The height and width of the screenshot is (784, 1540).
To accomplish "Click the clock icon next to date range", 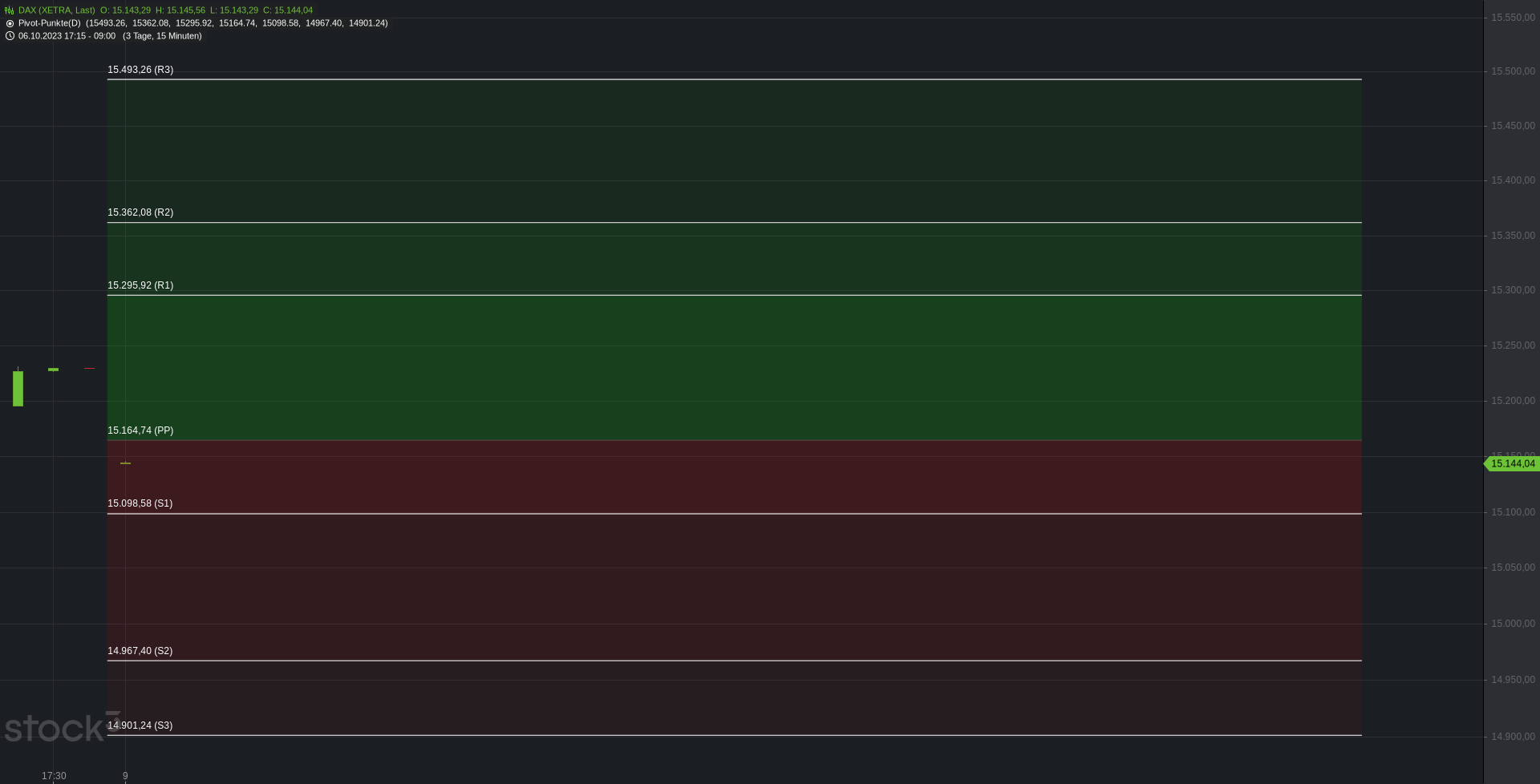I will click(x=10, y=36).
